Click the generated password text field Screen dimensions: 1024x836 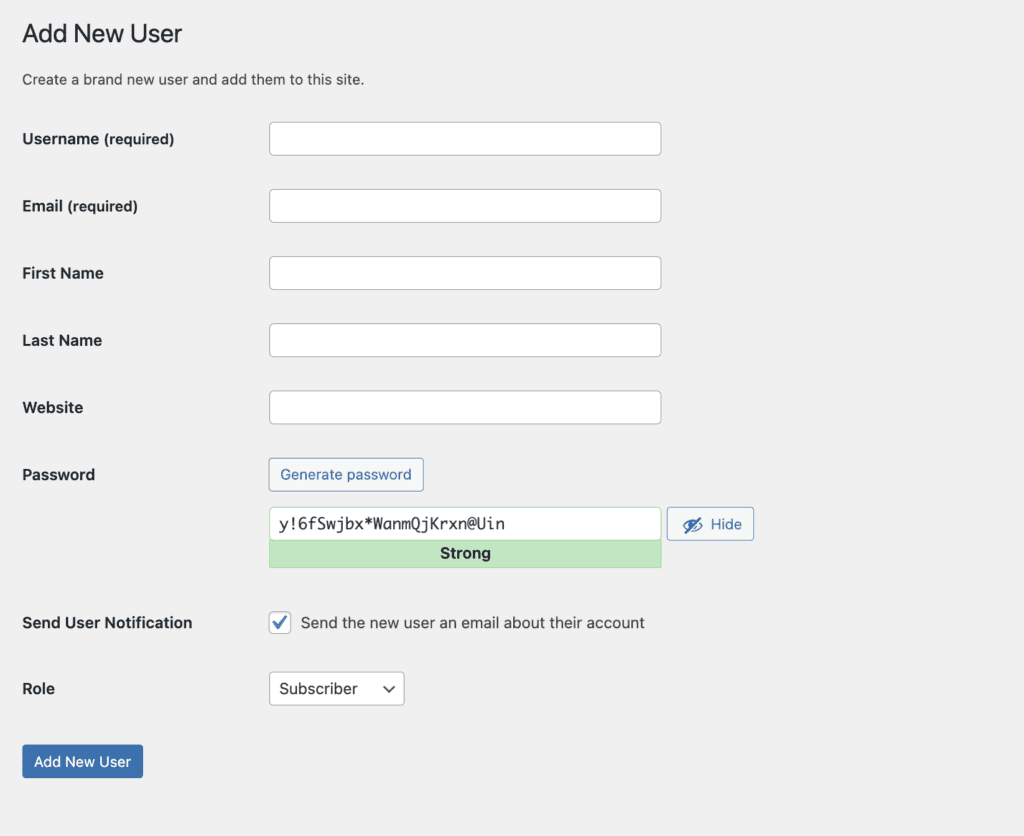point(465,524)
